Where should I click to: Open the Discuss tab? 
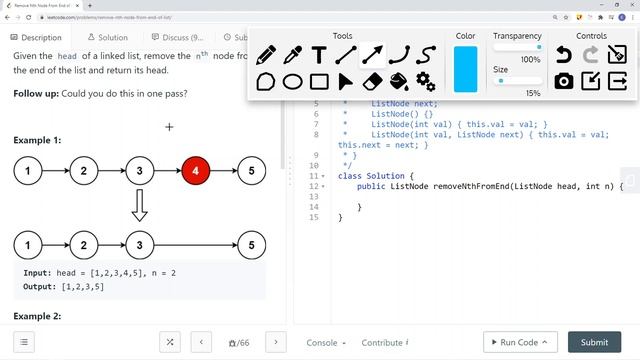click(178, 38)
